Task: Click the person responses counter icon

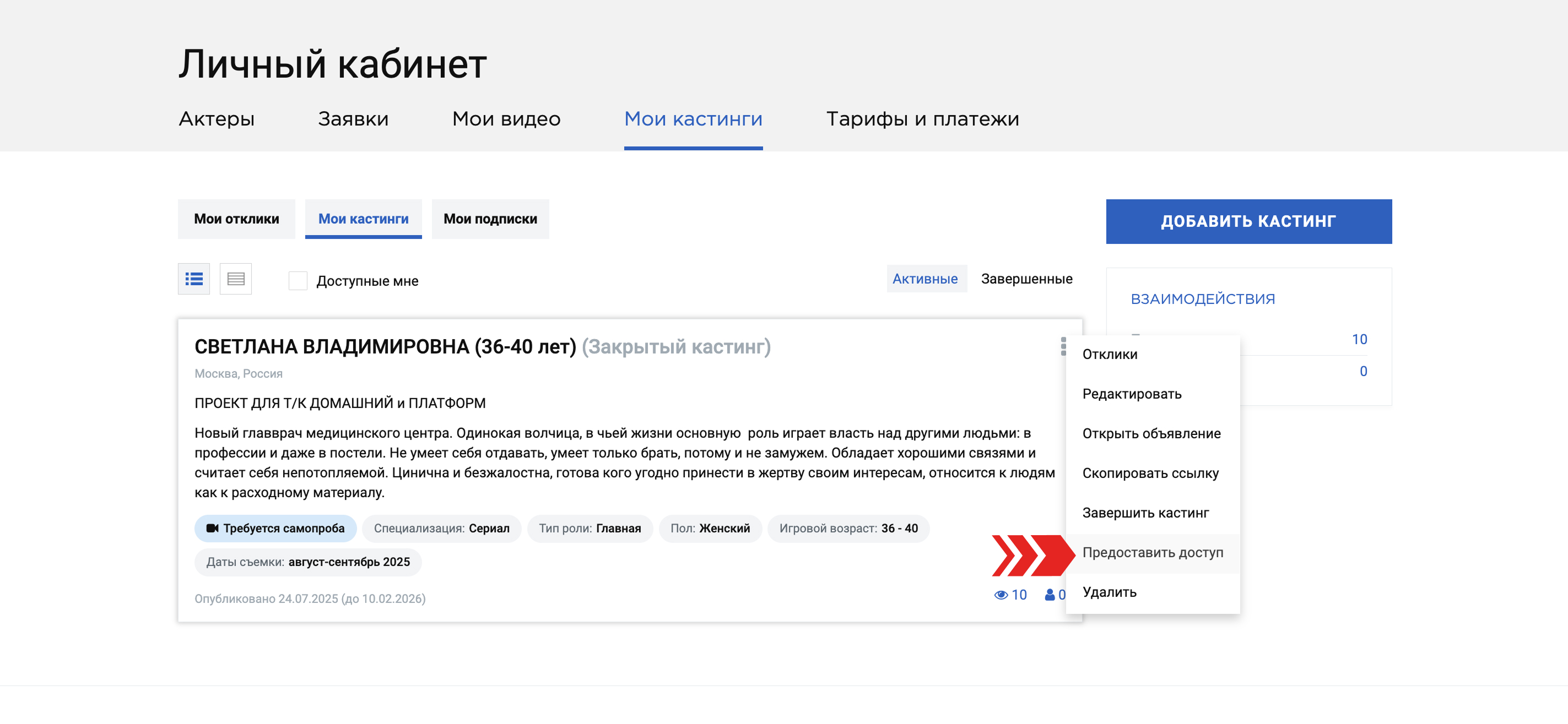Action: point(1050,595)
